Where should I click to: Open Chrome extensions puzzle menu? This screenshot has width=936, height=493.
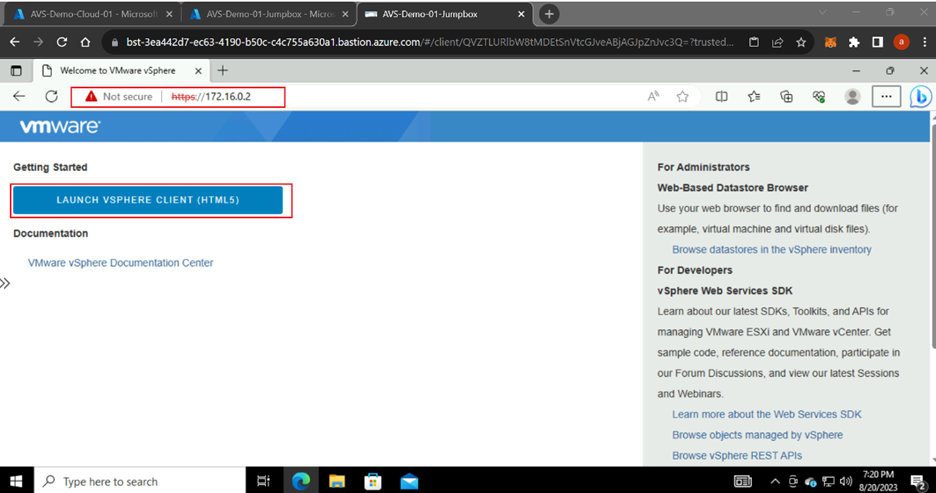click(x=854, y=42)
